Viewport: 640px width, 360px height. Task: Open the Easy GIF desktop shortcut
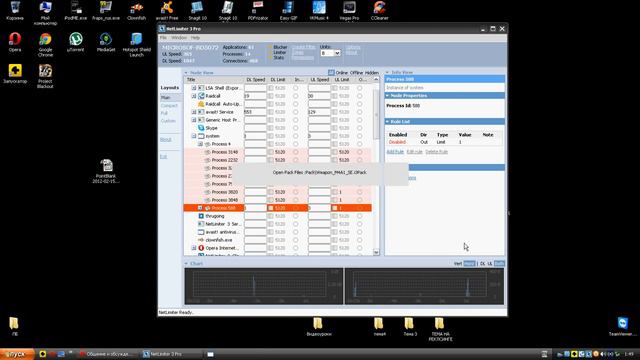click(288, 10)
